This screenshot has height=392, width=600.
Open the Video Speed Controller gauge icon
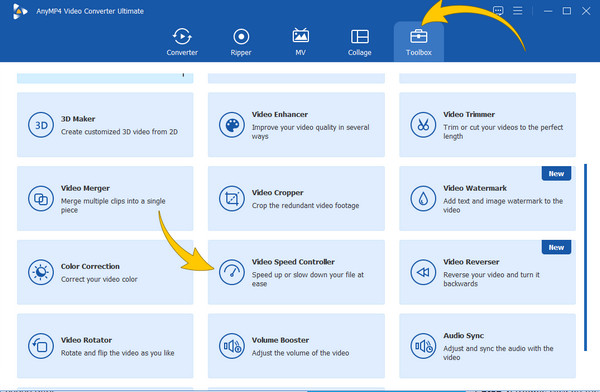232,272
